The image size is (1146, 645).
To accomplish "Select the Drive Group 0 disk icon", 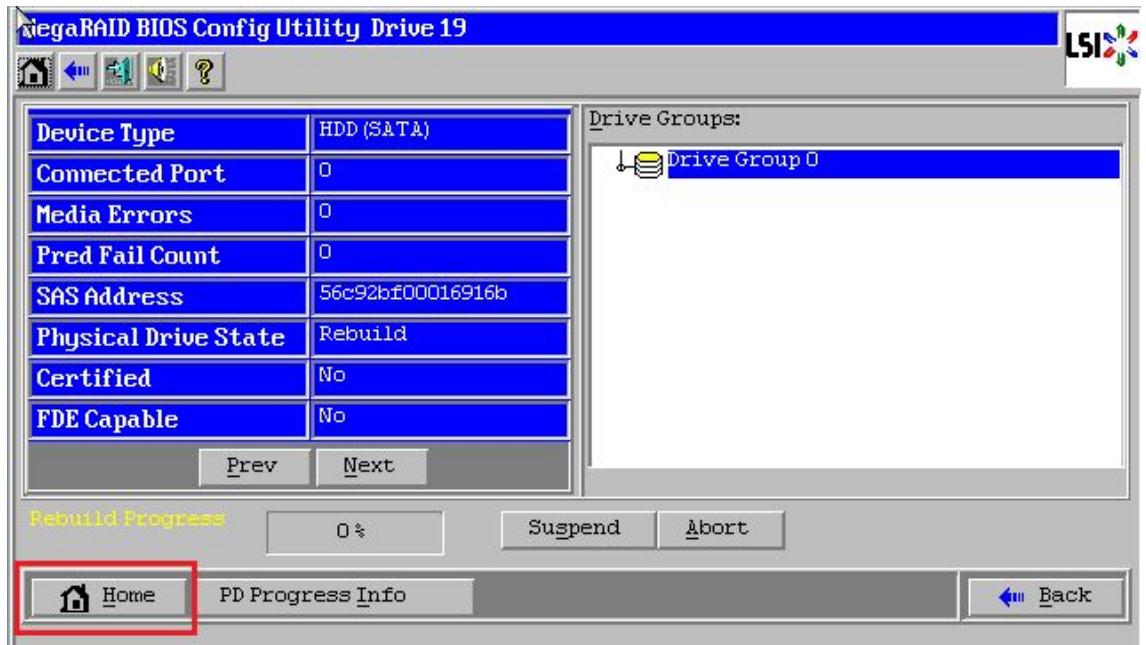I will click(x=648, y=164).
